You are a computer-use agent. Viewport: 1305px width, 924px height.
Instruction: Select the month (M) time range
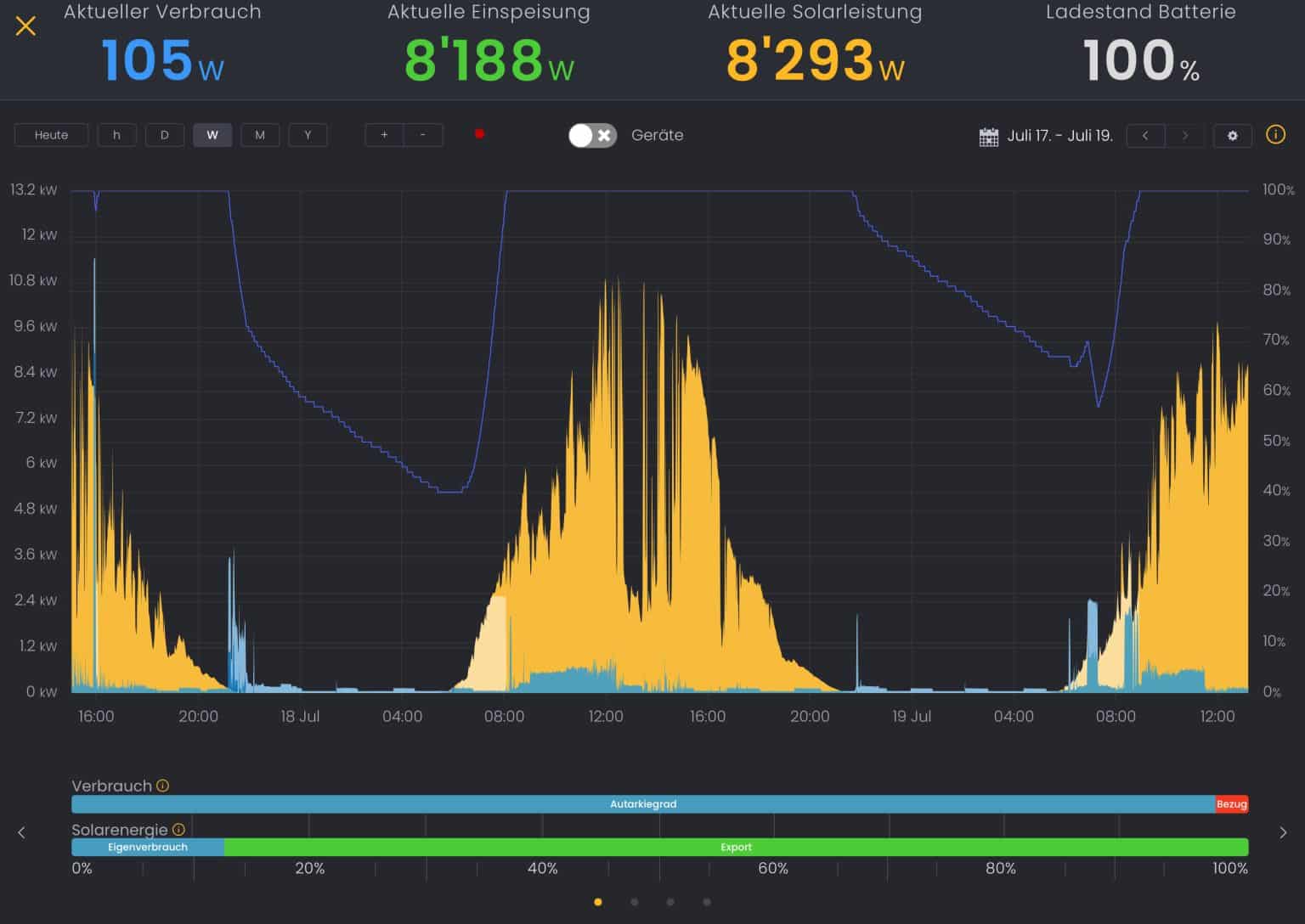pos(260,135)
